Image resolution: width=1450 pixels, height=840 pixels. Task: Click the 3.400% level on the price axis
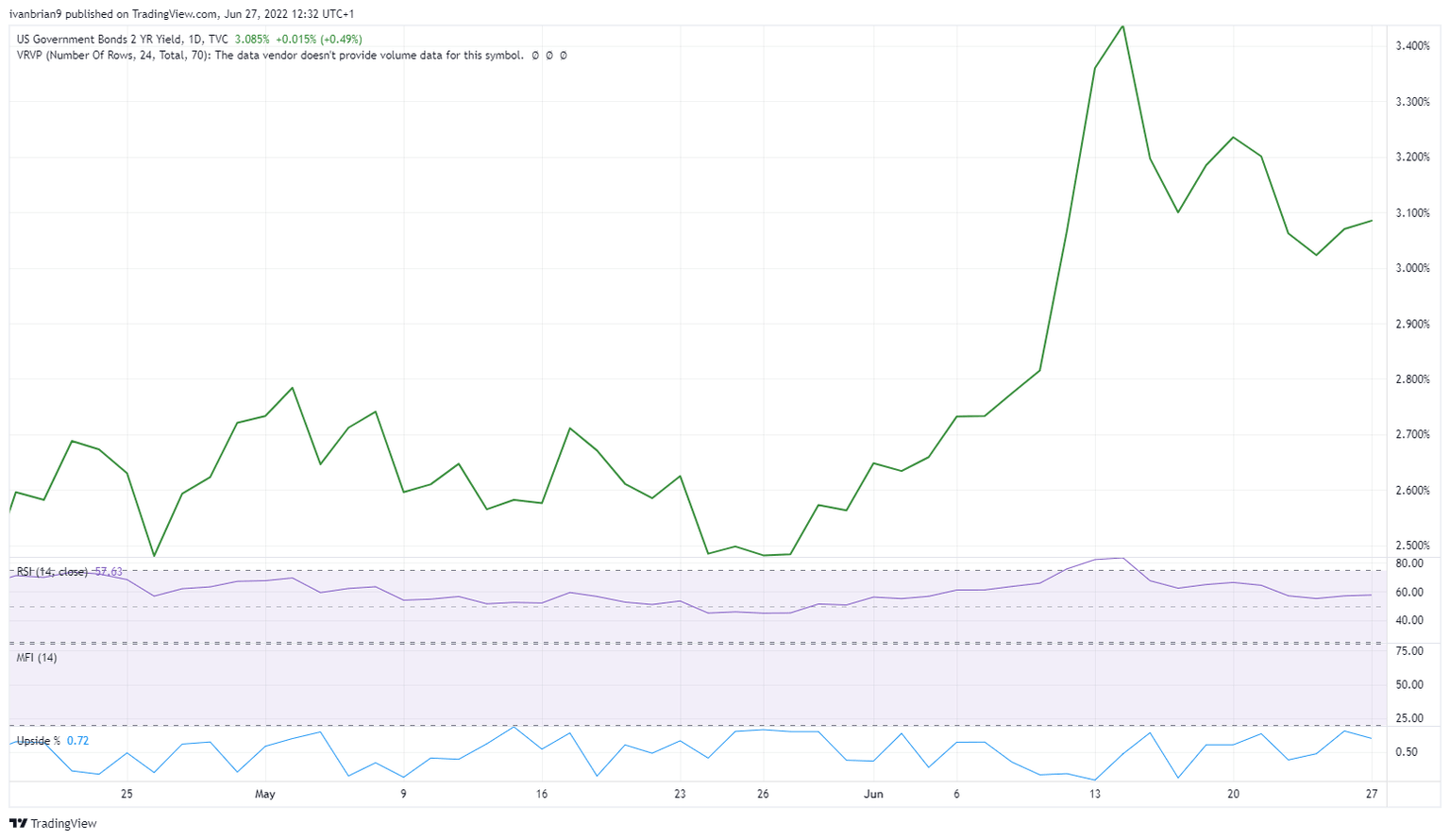1412,46
